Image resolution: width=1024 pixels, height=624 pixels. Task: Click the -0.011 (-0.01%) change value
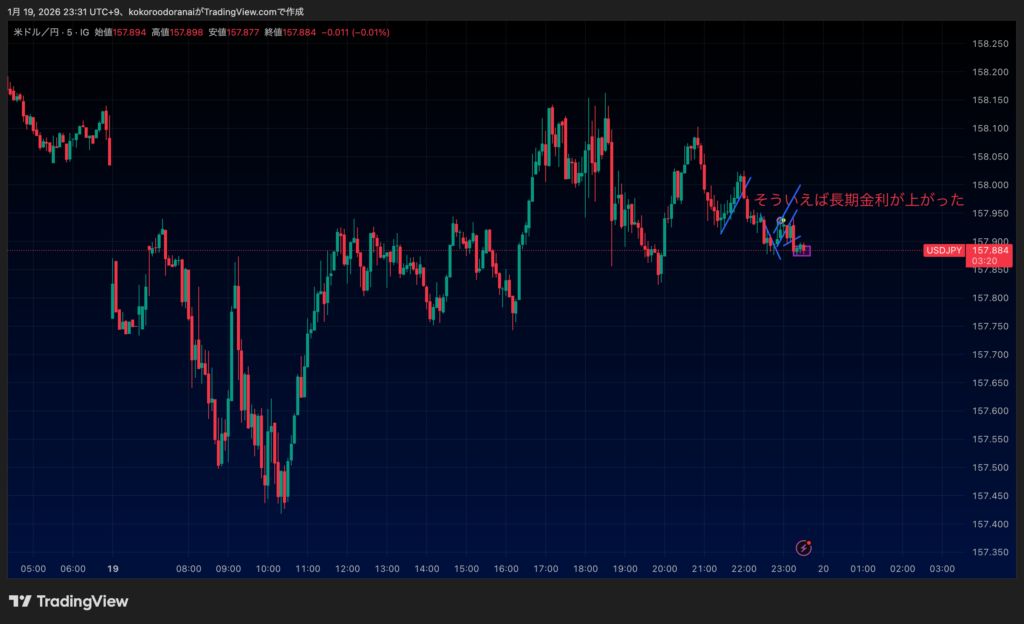pyautogui.click(x=356, y=32)
